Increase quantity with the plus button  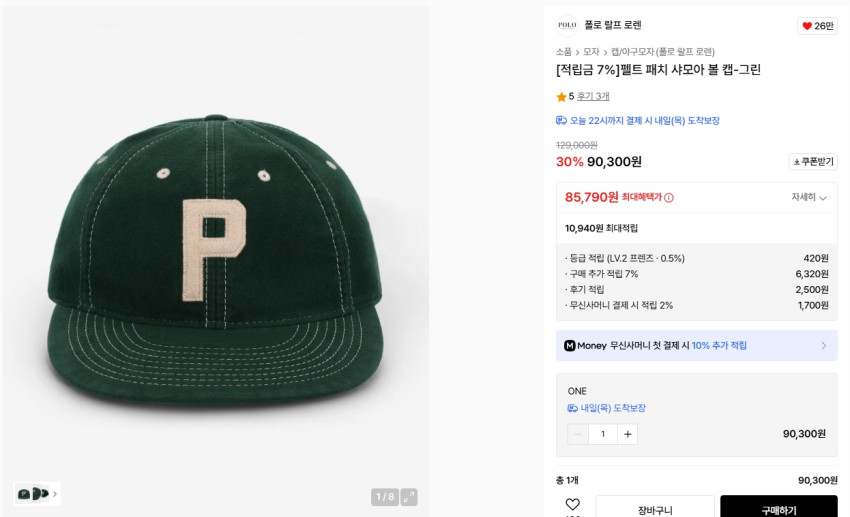tap(627, 434)
